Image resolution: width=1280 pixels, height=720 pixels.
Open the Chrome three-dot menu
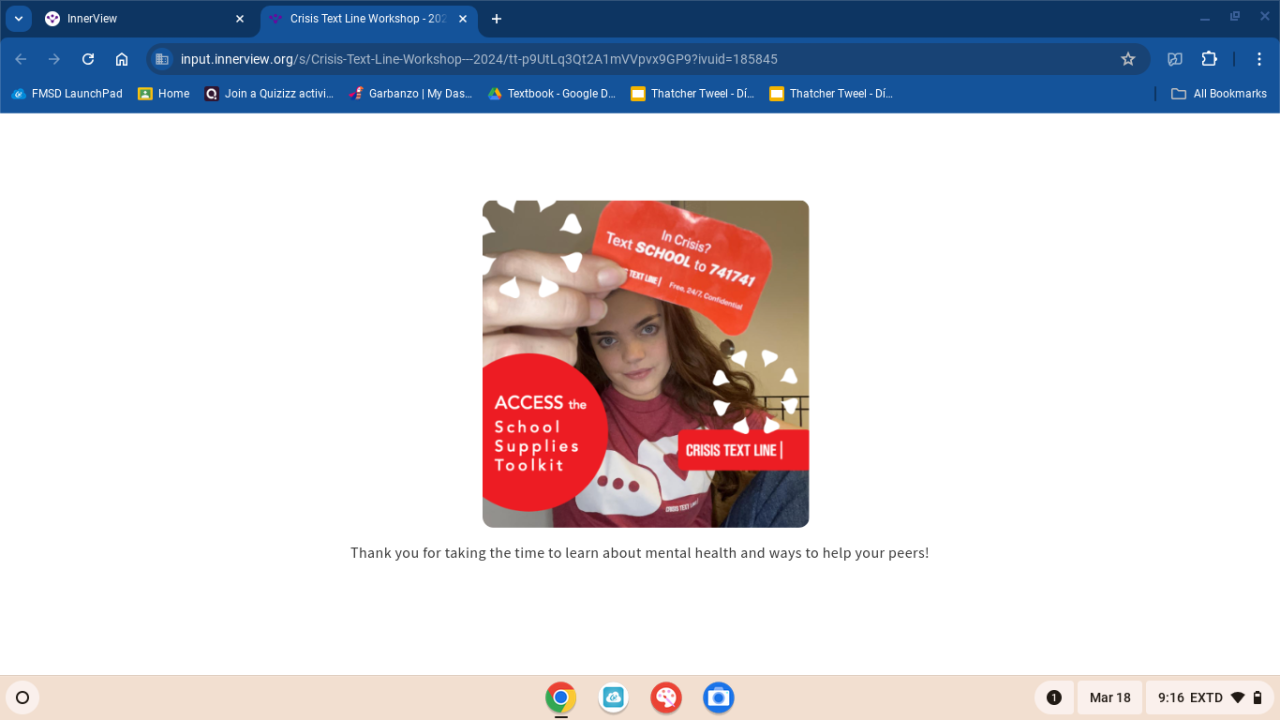point(1259,59)
